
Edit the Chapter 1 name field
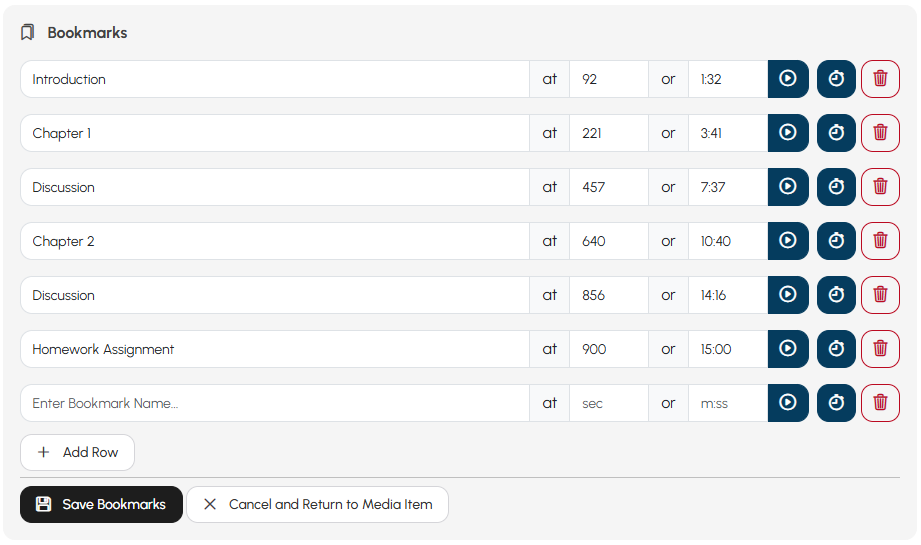(x=274, y=133)
